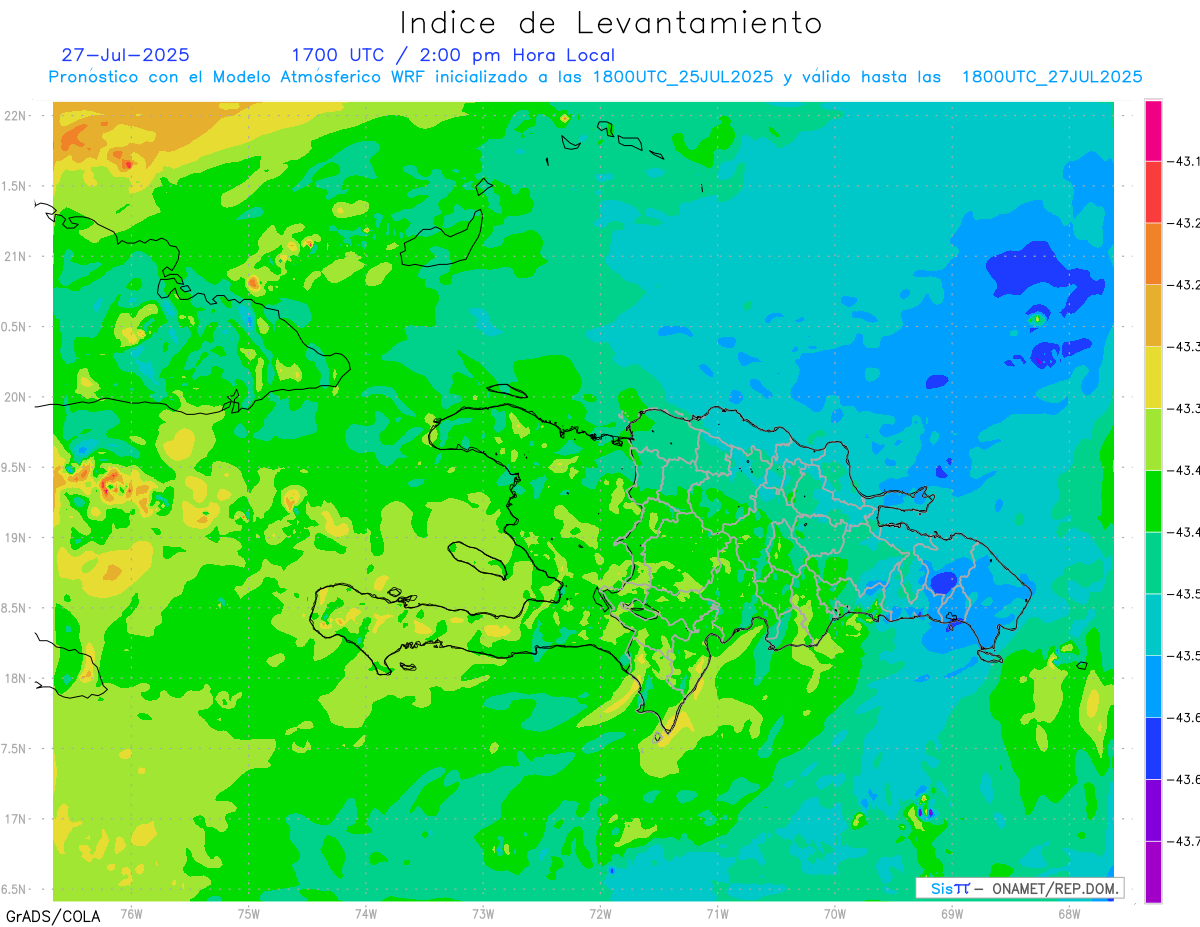This screenshot has height=927, width=1200.
Task: Select the 76W longitude label
Action: pos(131,914)
